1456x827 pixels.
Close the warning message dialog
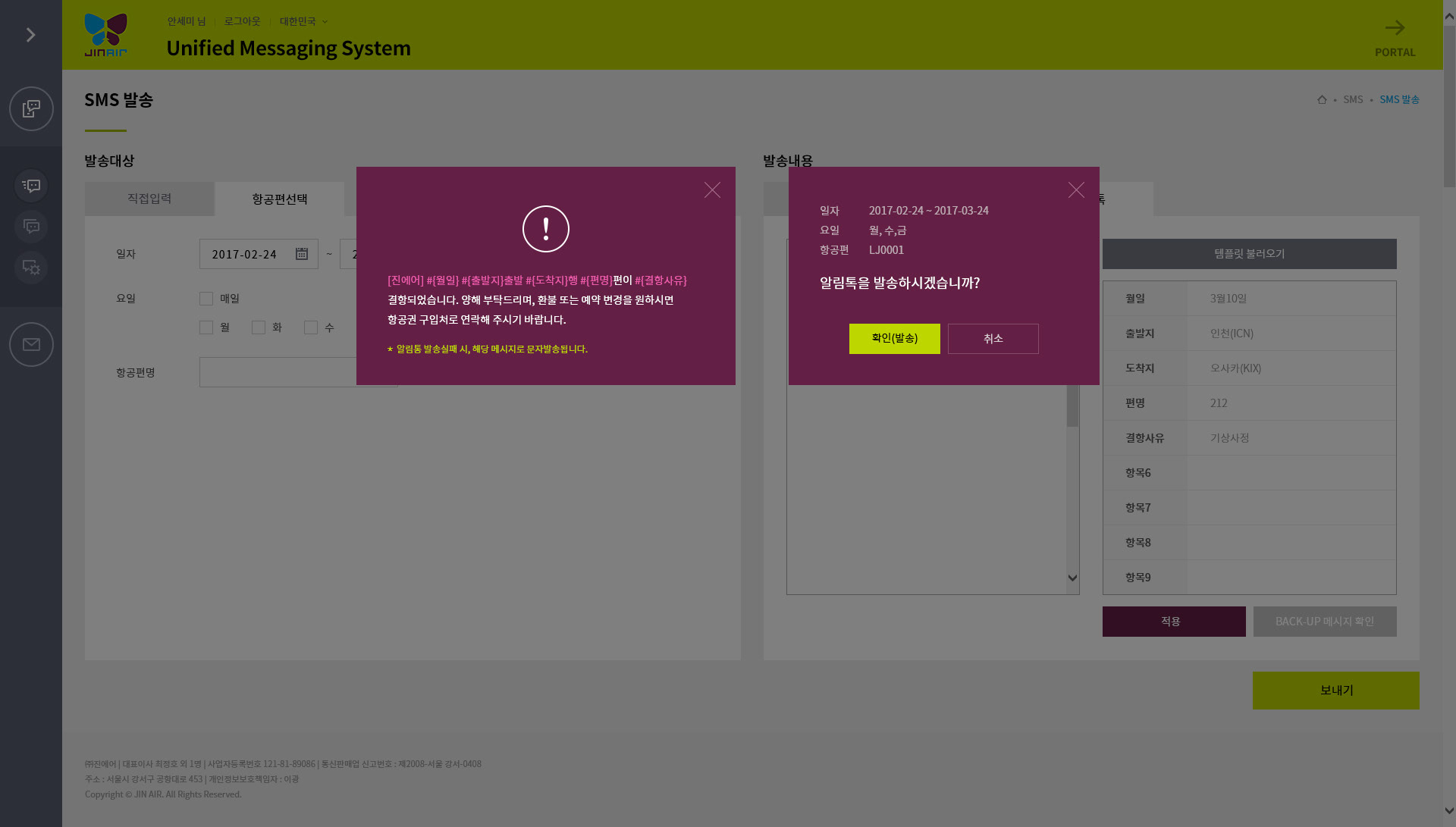pos(712,190)
